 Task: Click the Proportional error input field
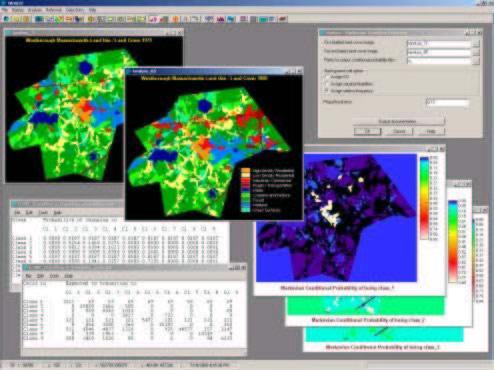[447, 102]
